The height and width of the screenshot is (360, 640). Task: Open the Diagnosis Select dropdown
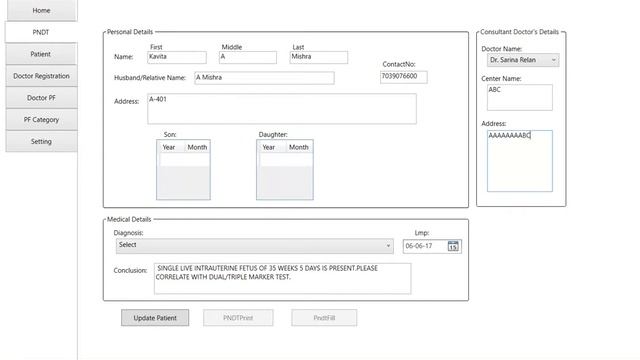pos(255,246)
